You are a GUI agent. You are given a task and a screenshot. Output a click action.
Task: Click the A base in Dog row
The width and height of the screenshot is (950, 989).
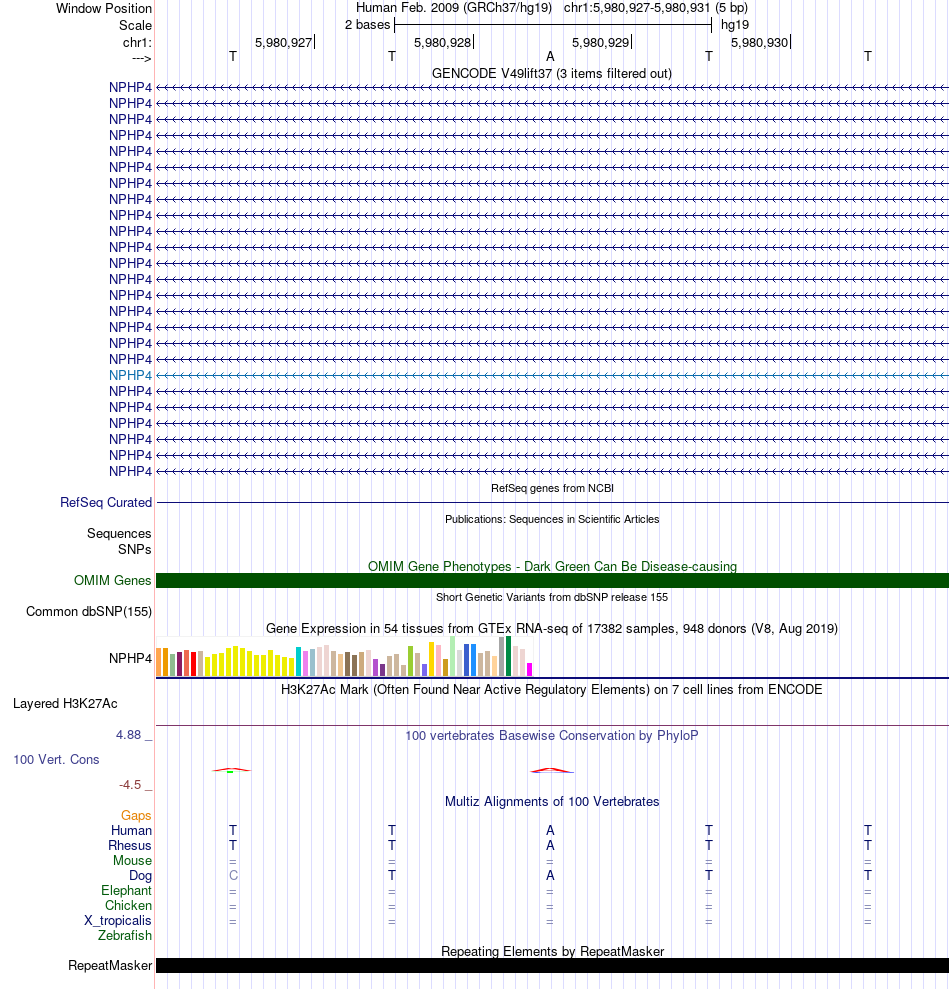[550, 875]
